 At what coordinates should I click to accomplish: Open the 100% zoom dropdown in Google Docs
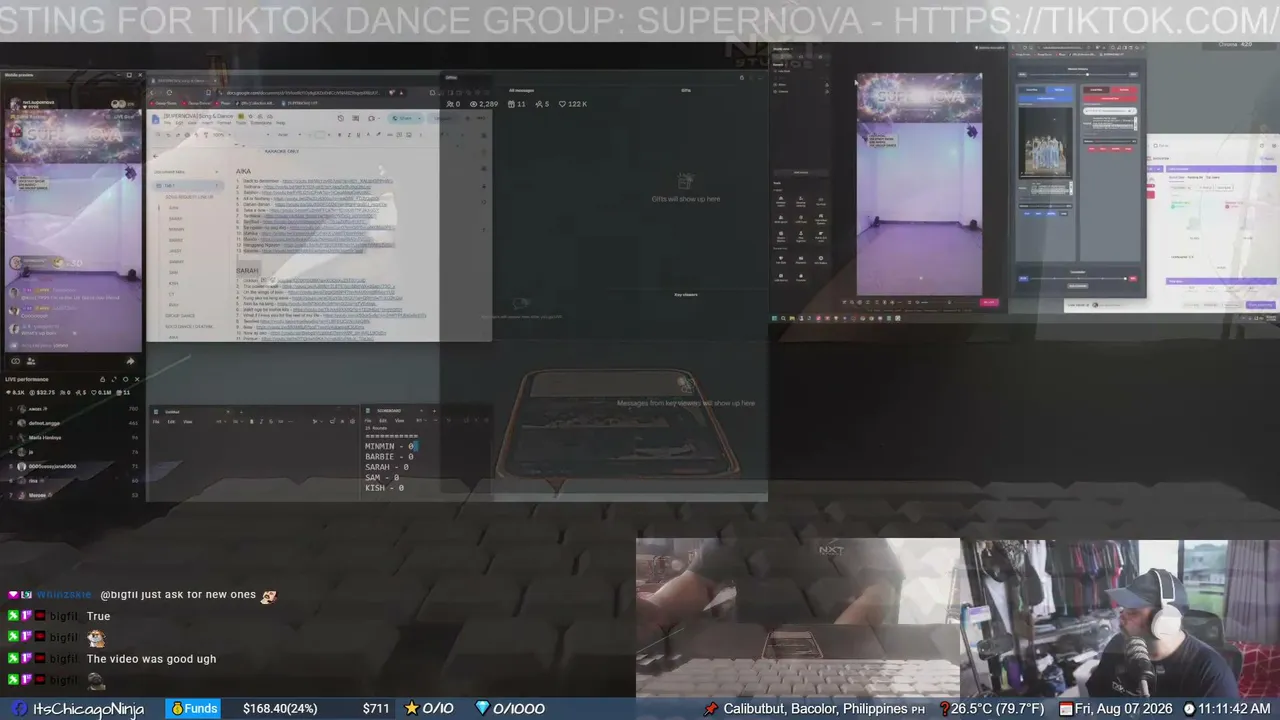219,135
